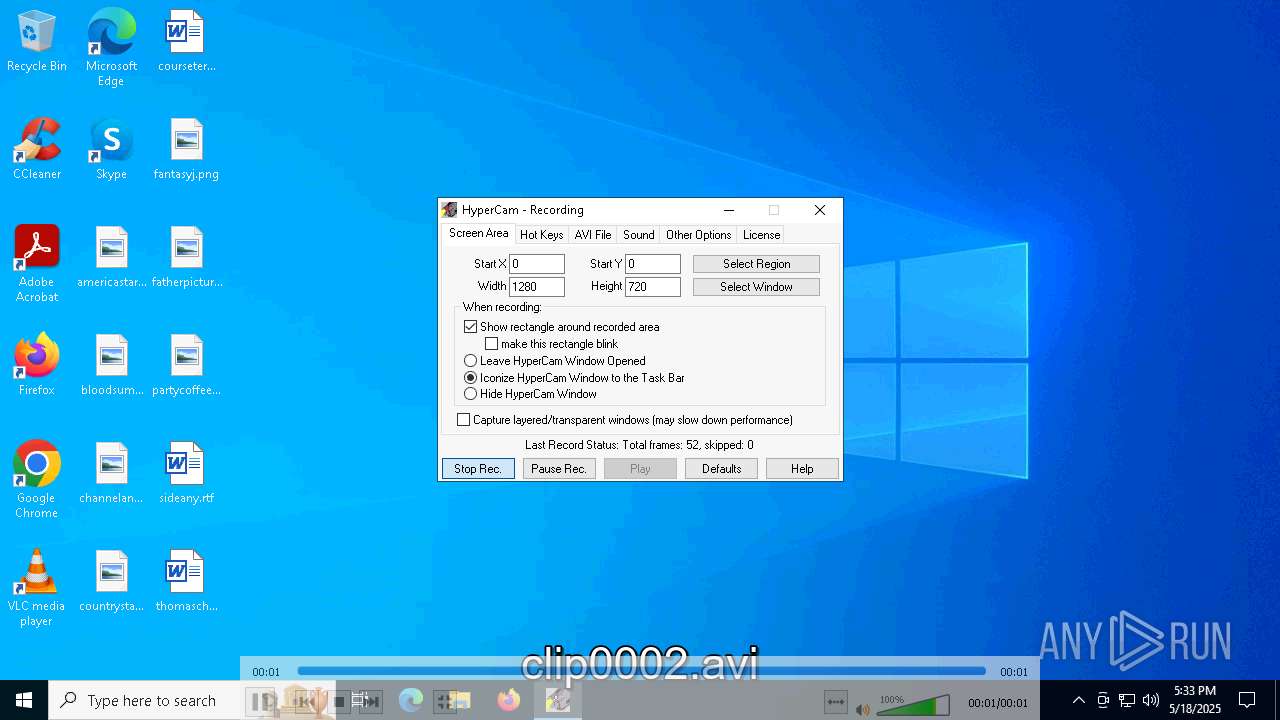Open the Recycle Bin desktop icon
Image resolution: width=1280 pixels, height=720 pixels.
[37, 41]
